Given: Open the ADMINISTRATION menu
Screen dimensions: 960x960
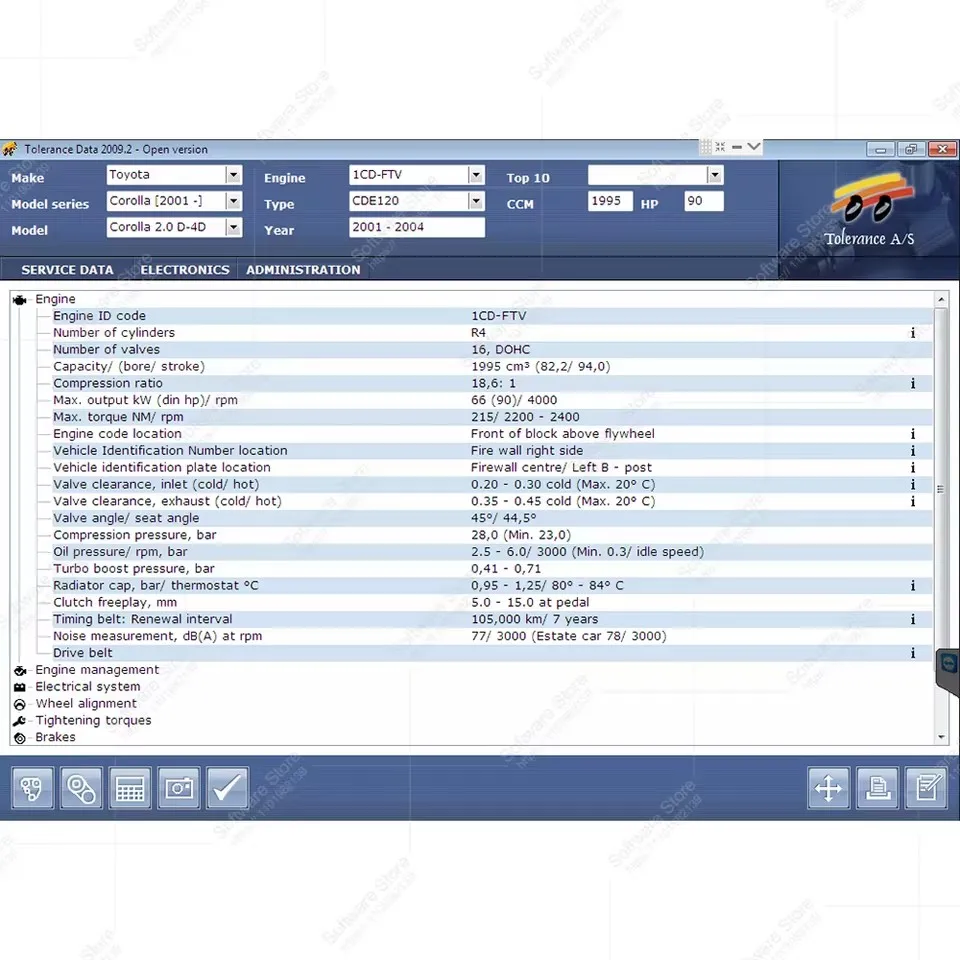Looking at the screenshot, I should coord(303,269).
